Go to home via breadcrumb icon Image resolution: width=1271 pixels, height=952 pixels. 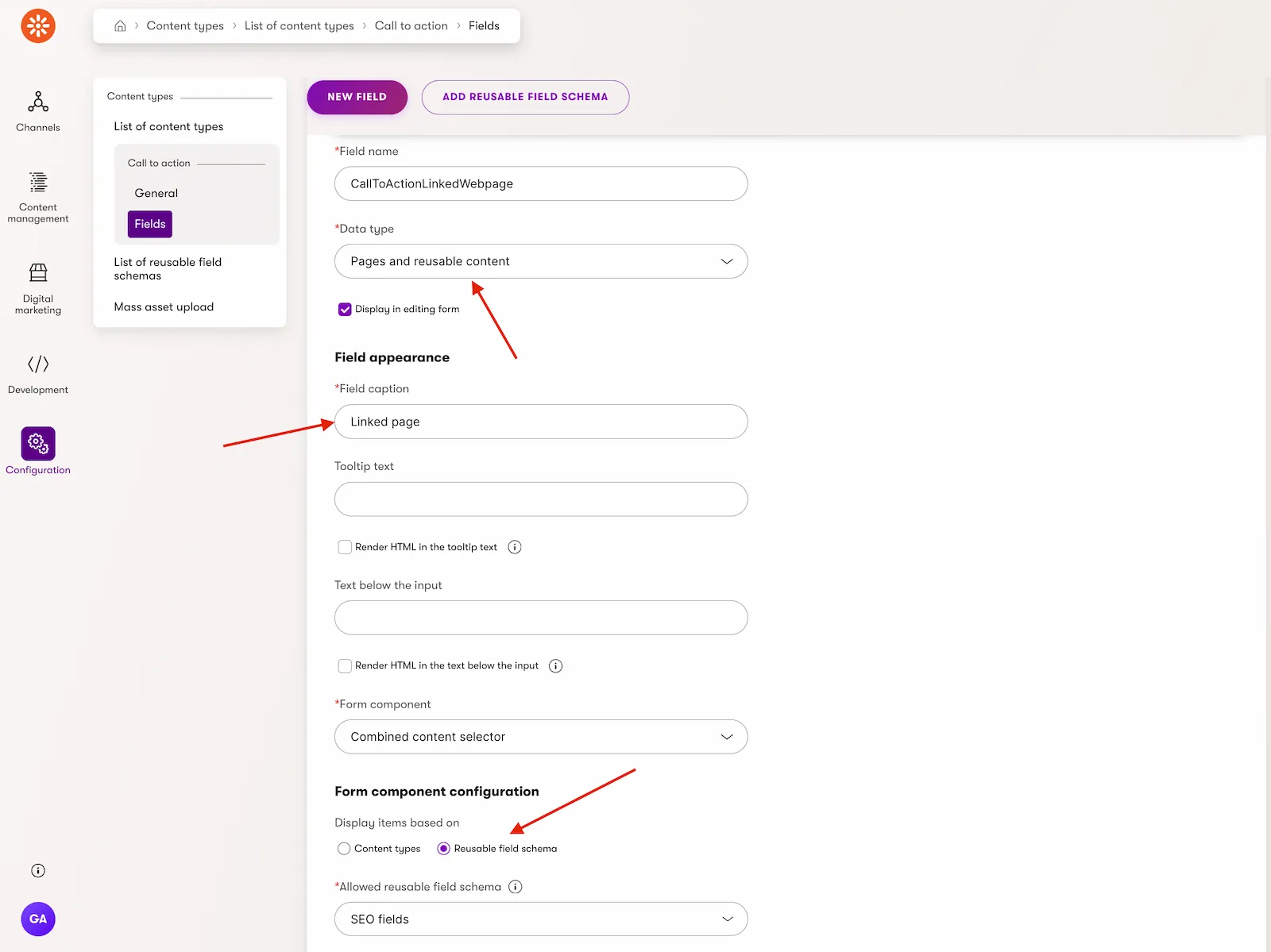[120, 25]
